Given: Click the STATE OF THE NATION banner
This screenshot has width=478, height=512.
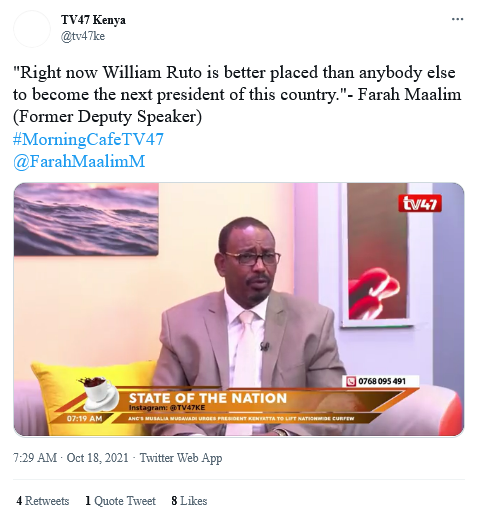Looking at the screenshot, I should click(208, 398).
